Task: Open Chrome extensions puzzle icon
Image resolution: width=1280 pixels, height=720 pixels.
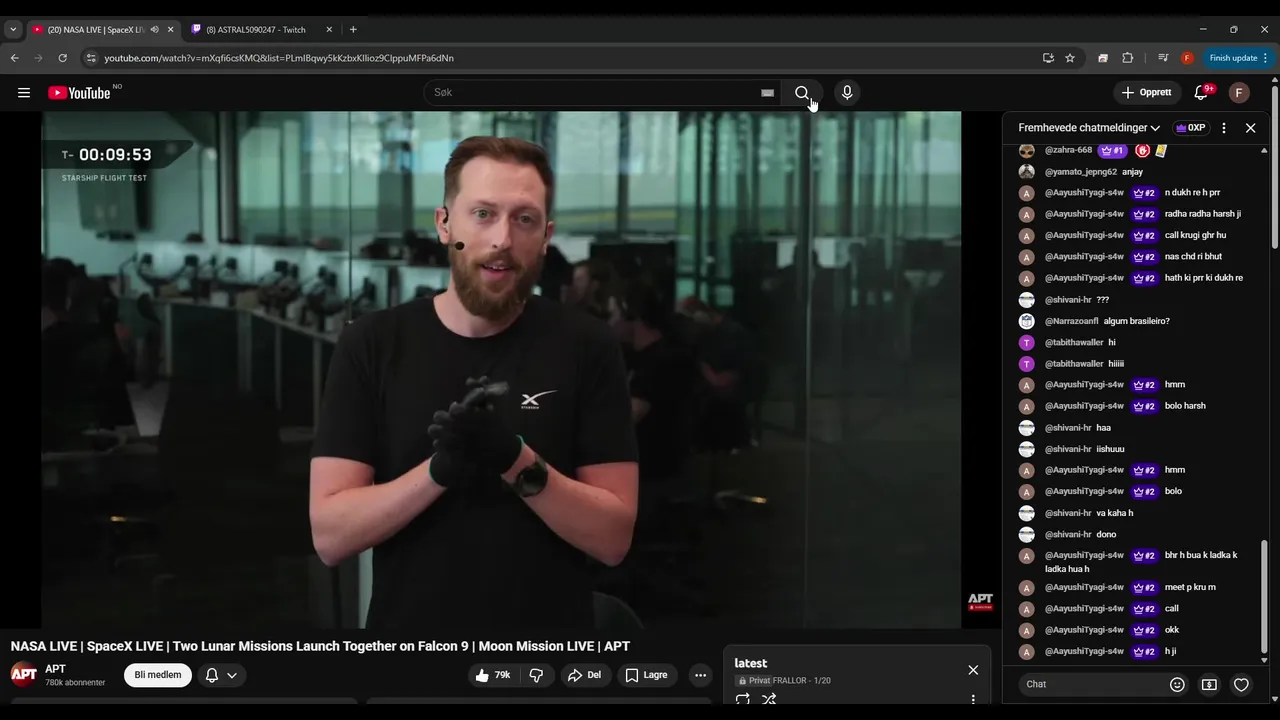Action: click(1128, 58)
